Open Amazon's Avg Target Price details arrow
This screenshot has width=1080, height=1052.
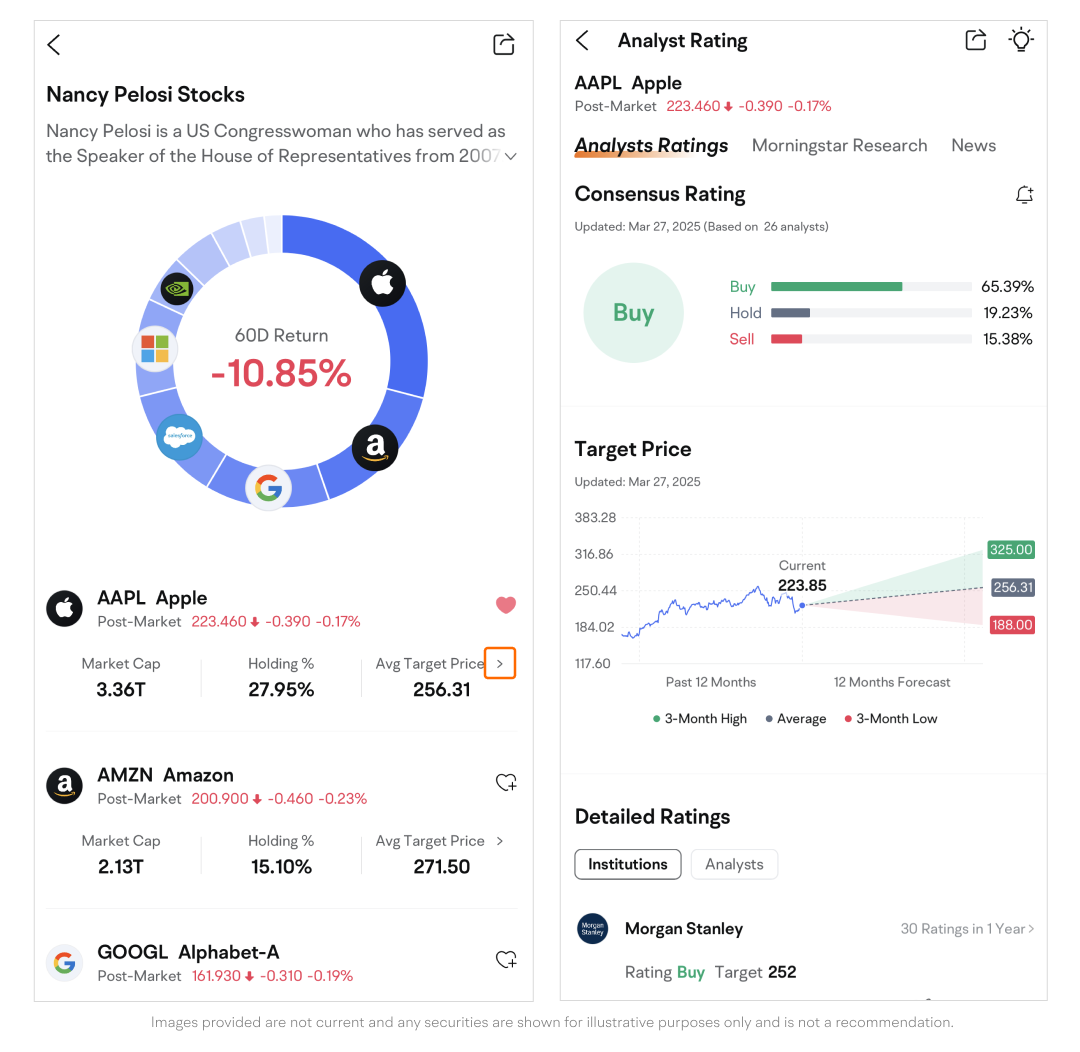pyautogui.click(x=500, y=841)
